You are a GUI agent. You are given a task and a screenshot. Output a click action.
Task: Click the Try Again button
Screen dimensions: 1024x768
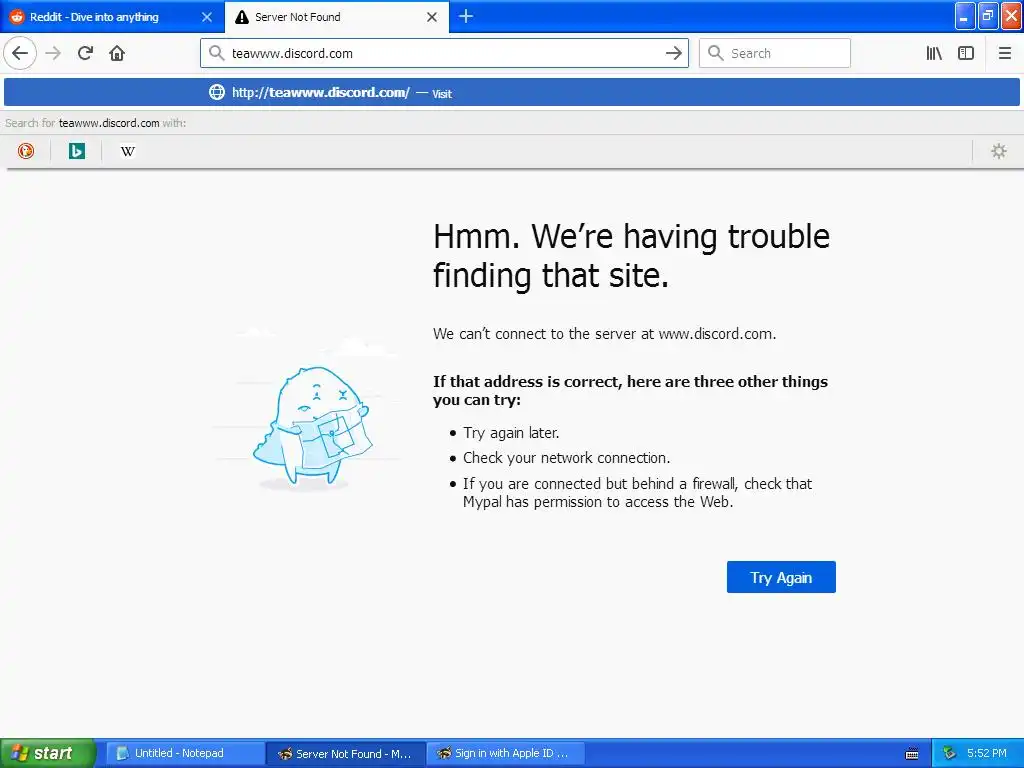point(781,577)
